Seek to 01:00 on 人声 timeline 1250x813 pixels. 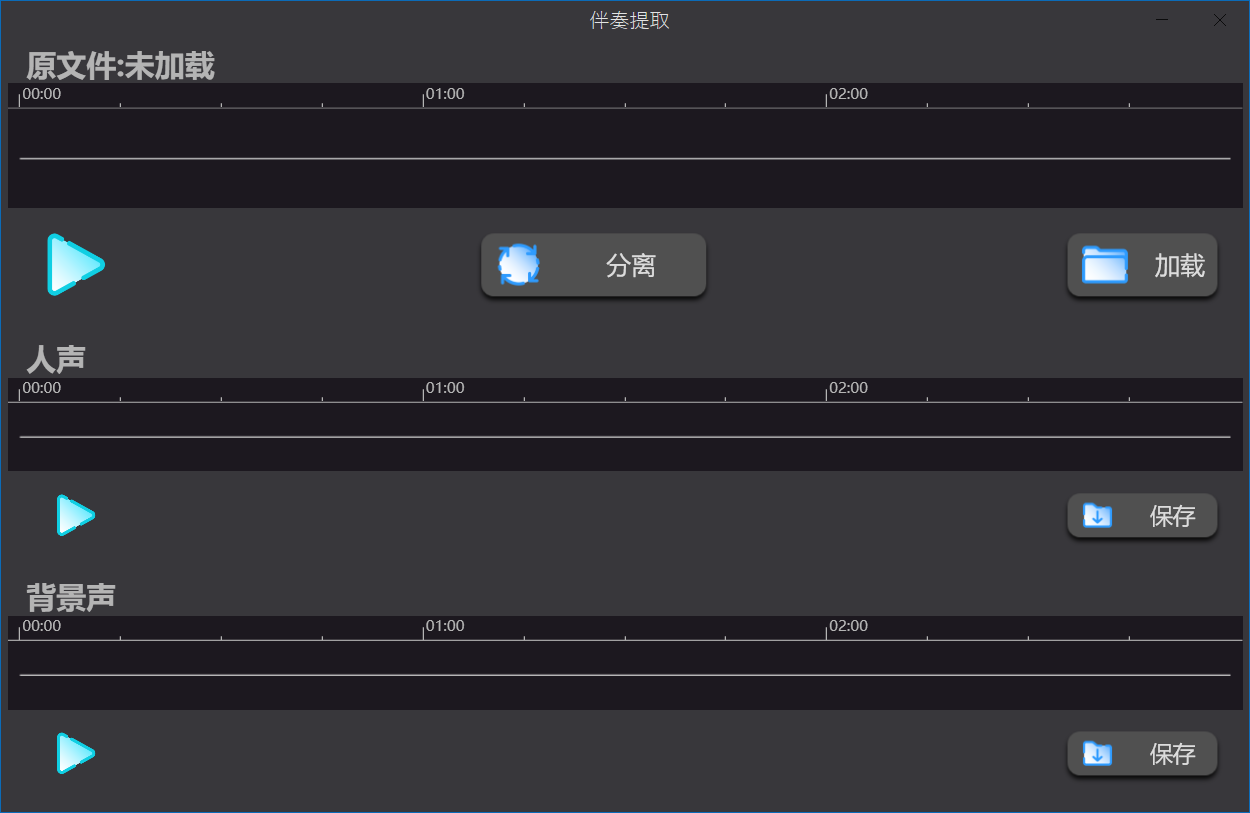click(424, 390)
